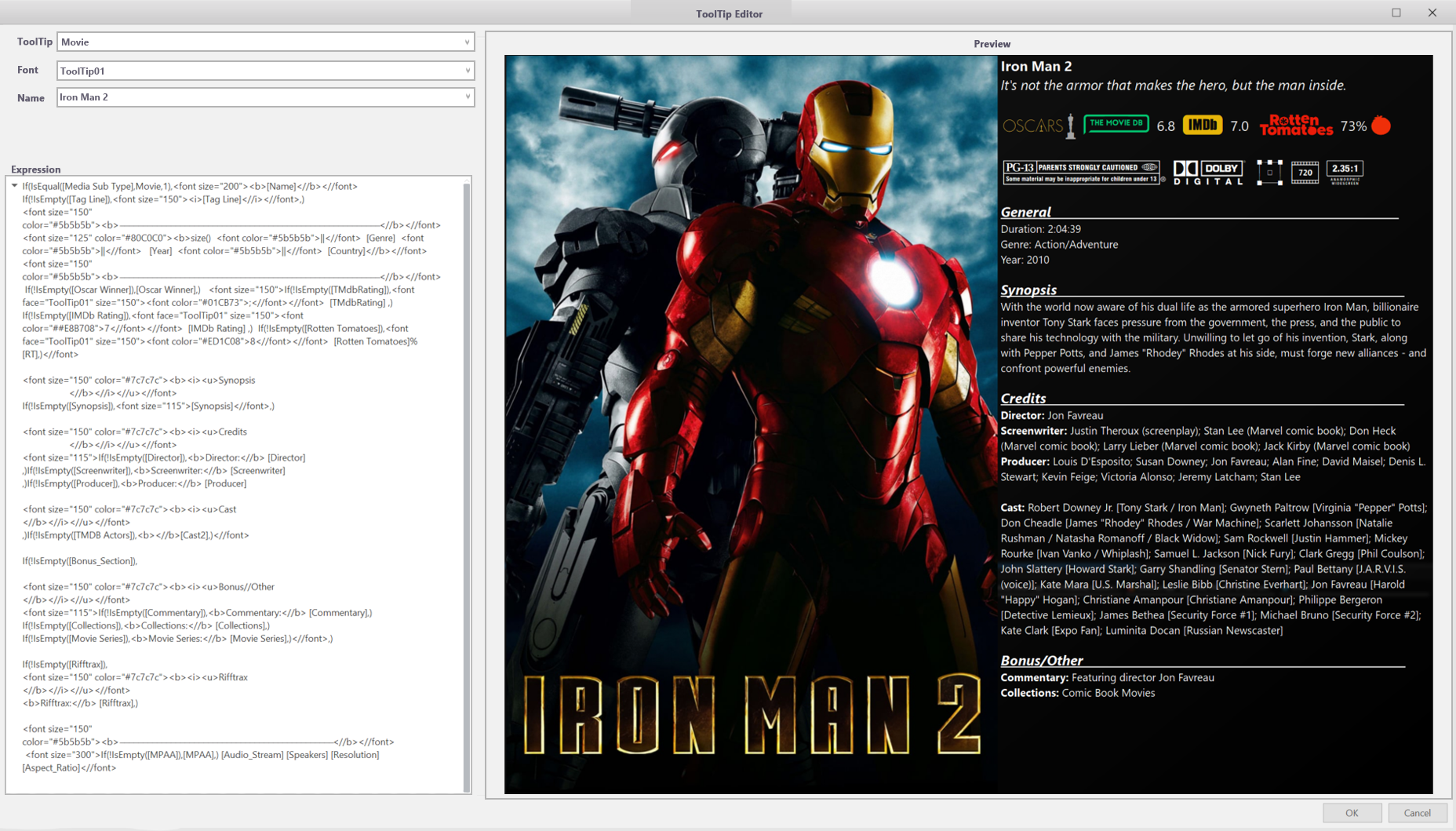Click the Dolby Digital audio icon
Screen dimensions: 1456x831
tap(1209, 173)
